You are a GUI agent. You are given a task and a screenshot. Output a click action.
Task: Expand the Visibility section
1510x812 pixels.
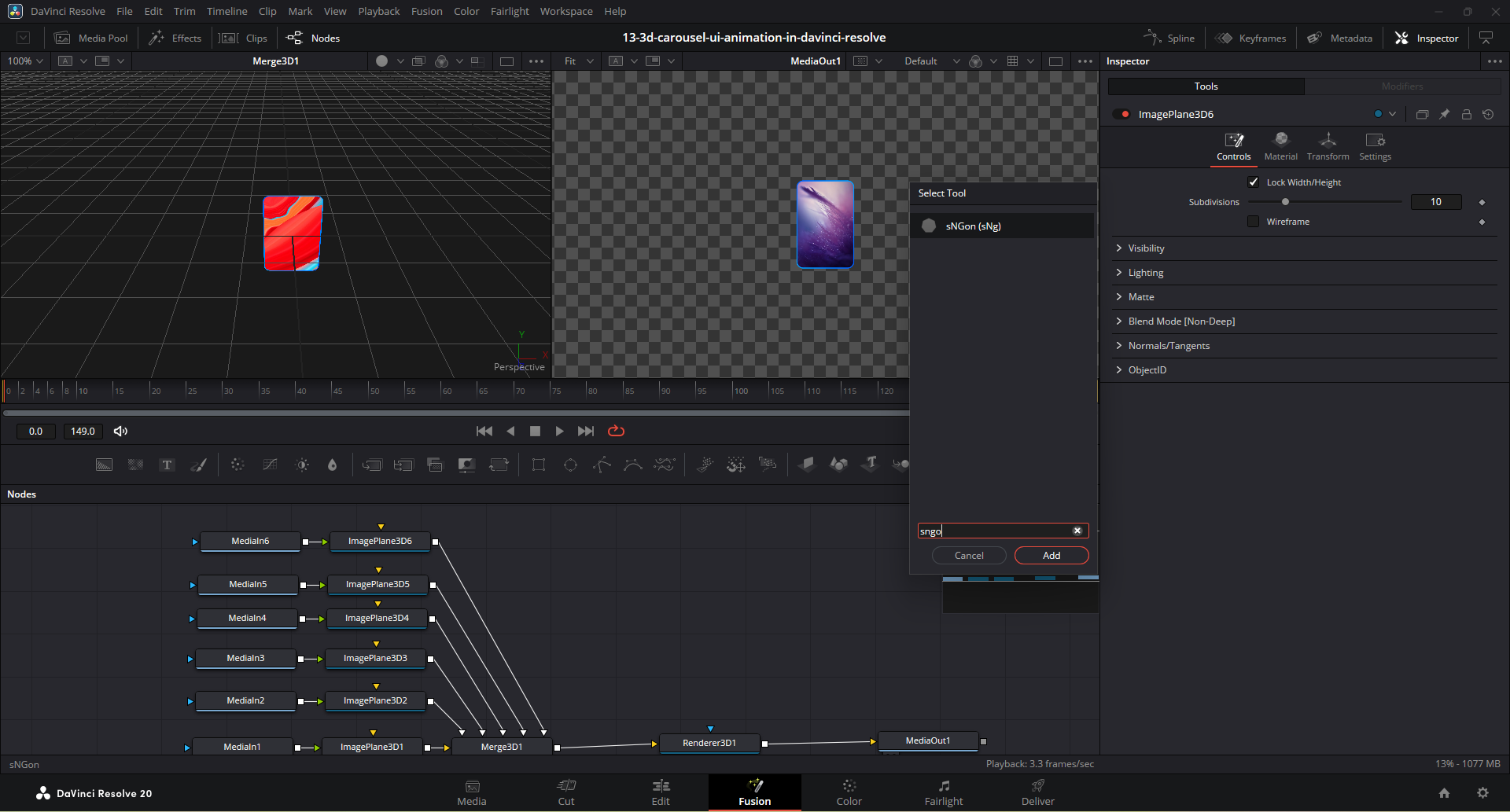click(x=1146, y=248)
